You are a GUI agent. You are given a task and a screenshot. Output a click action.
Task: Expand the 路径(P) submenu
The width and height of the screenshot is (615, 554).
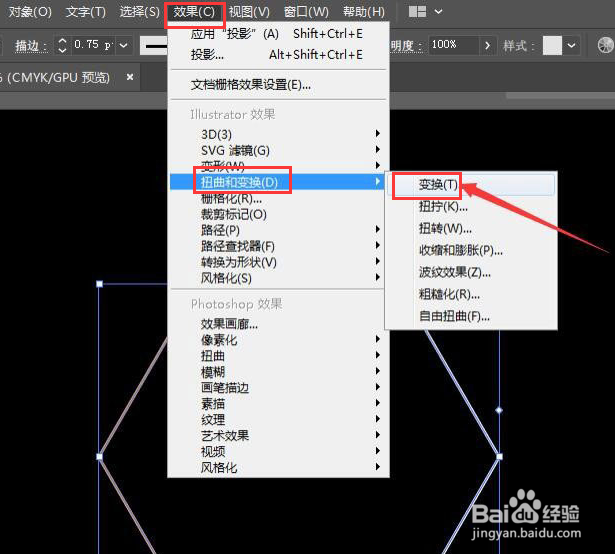point(277,230)
